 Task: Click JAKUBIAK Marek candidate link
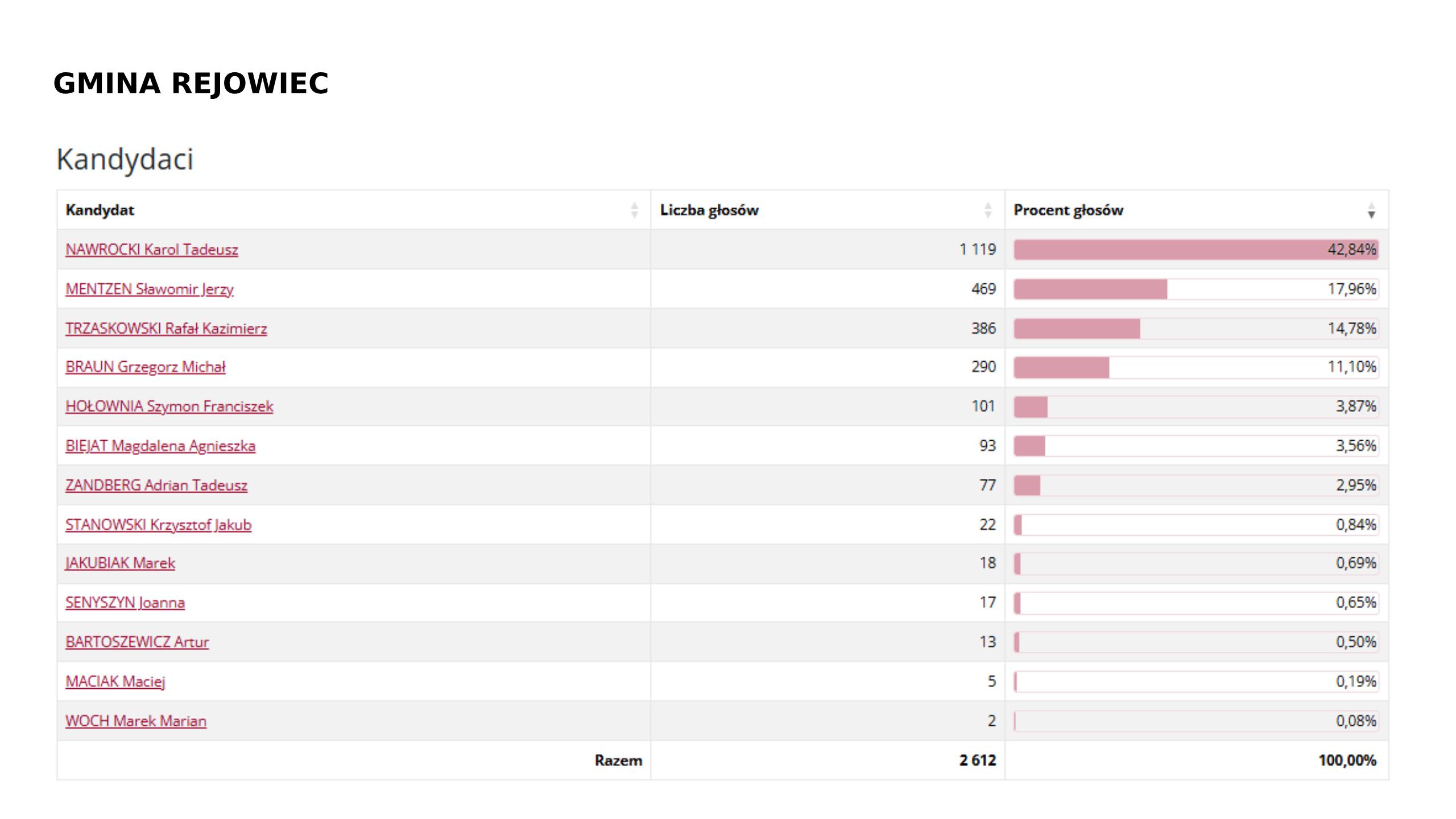point(120,563)
